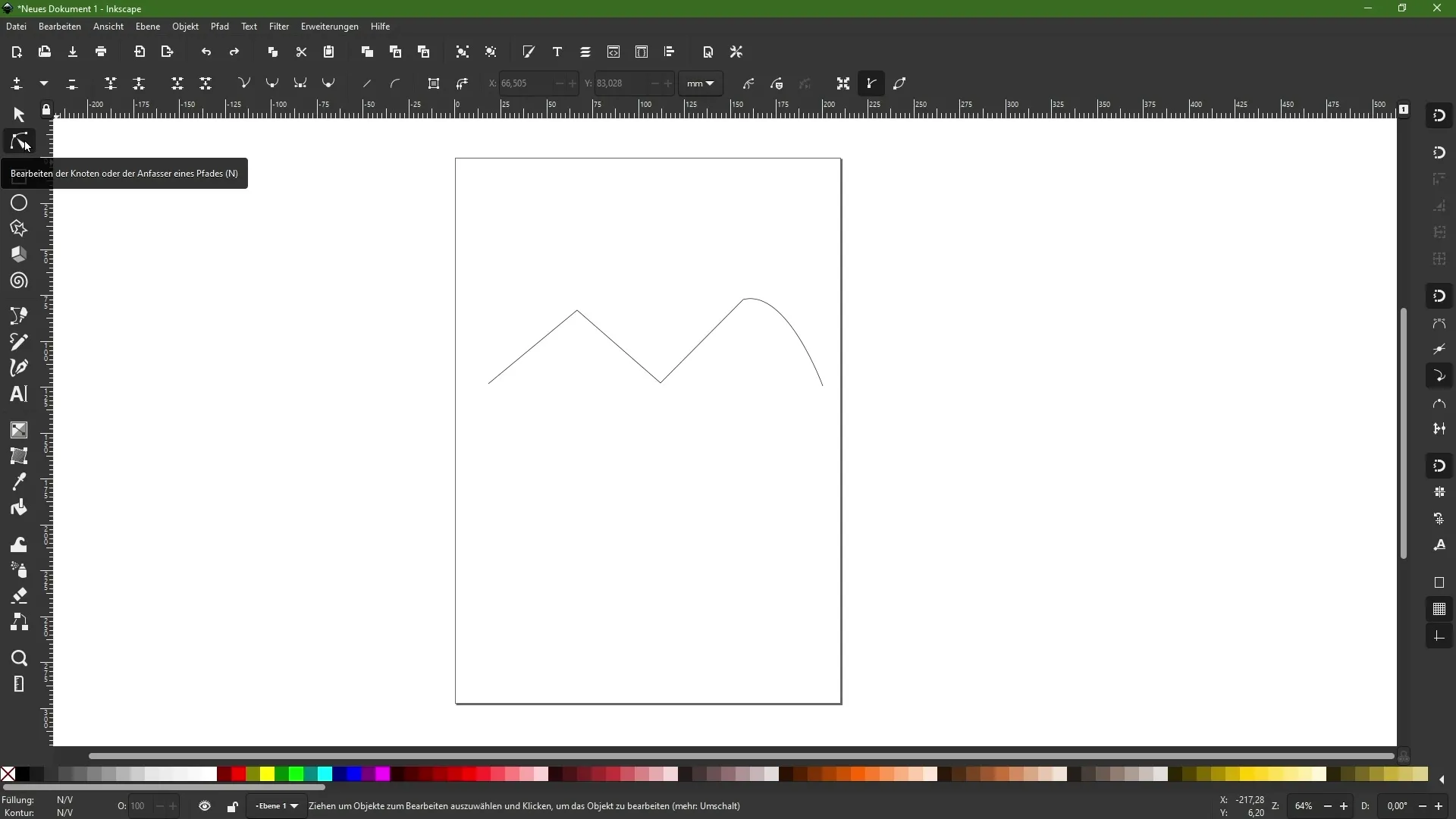The width and height of the screenshot is (1456, 819).
Task: Open the XML editor icon
Action: [x=613, y=52]
